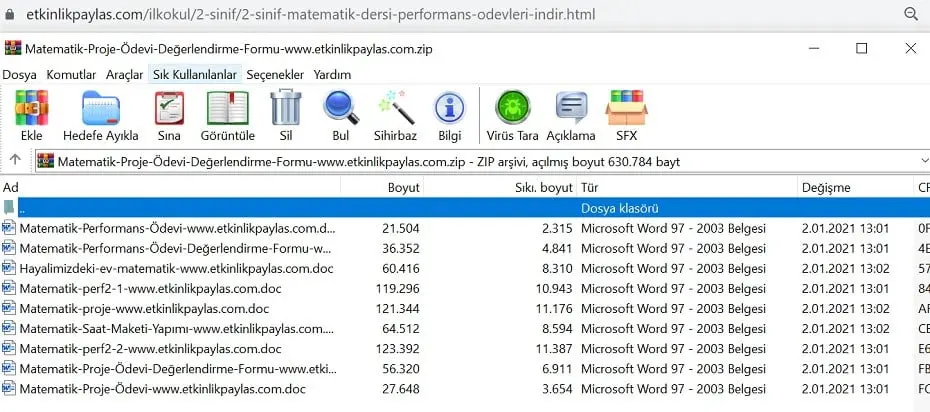
Task: Click size value 121.344
Action: (397, 309)
